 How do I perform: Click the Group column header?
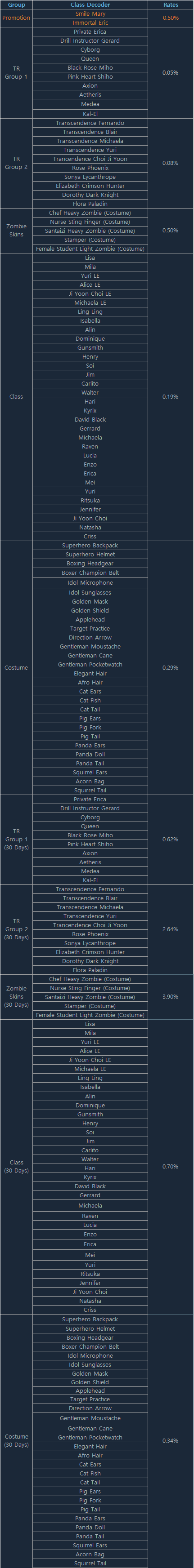pos(17,5)
